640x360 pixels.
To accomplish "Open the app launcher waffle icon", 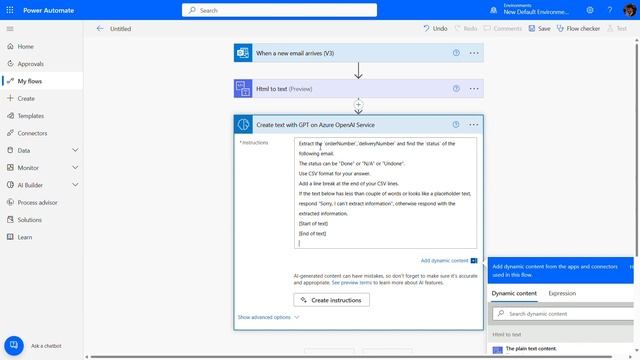I will coord(10,10).
